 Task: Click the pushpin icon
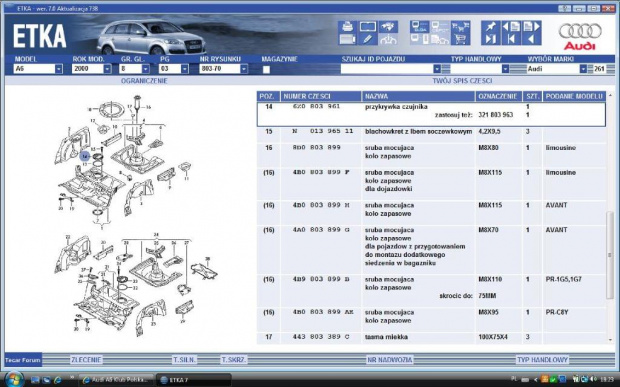491,26
